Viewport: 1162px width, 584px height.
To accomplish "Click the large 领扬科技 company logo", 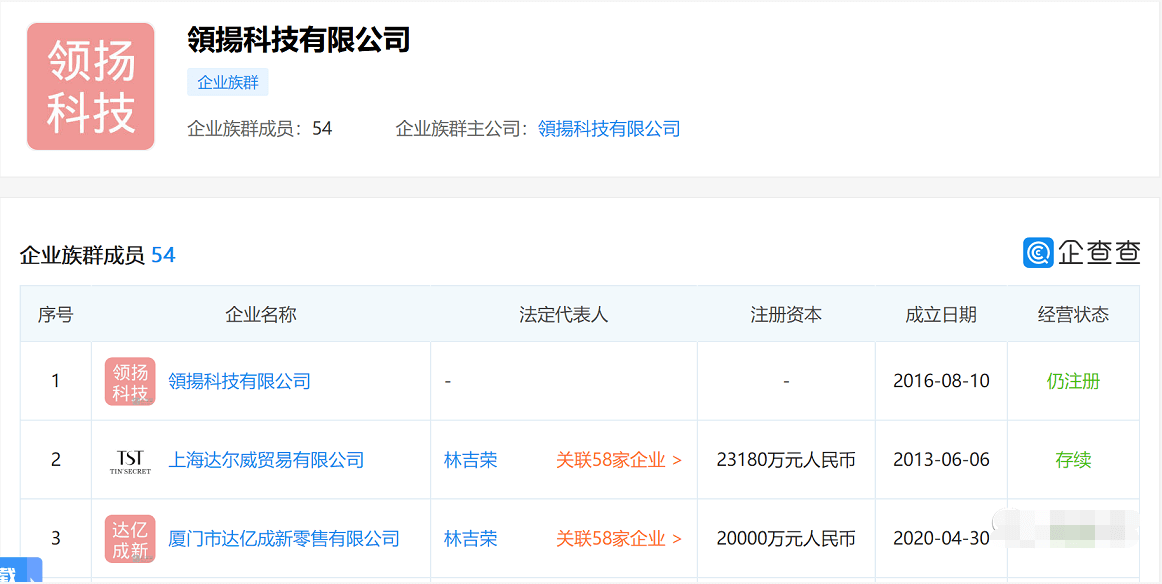I will (91, 87).
